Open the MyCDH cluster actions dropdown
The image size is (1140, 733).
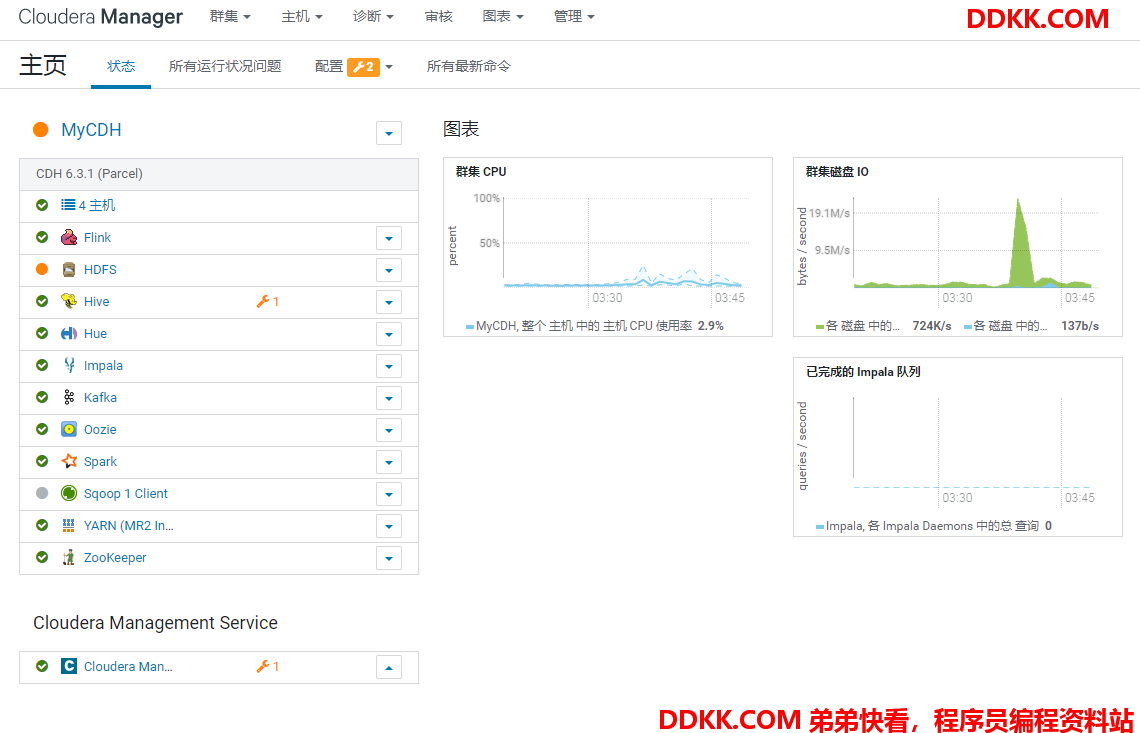389,133
